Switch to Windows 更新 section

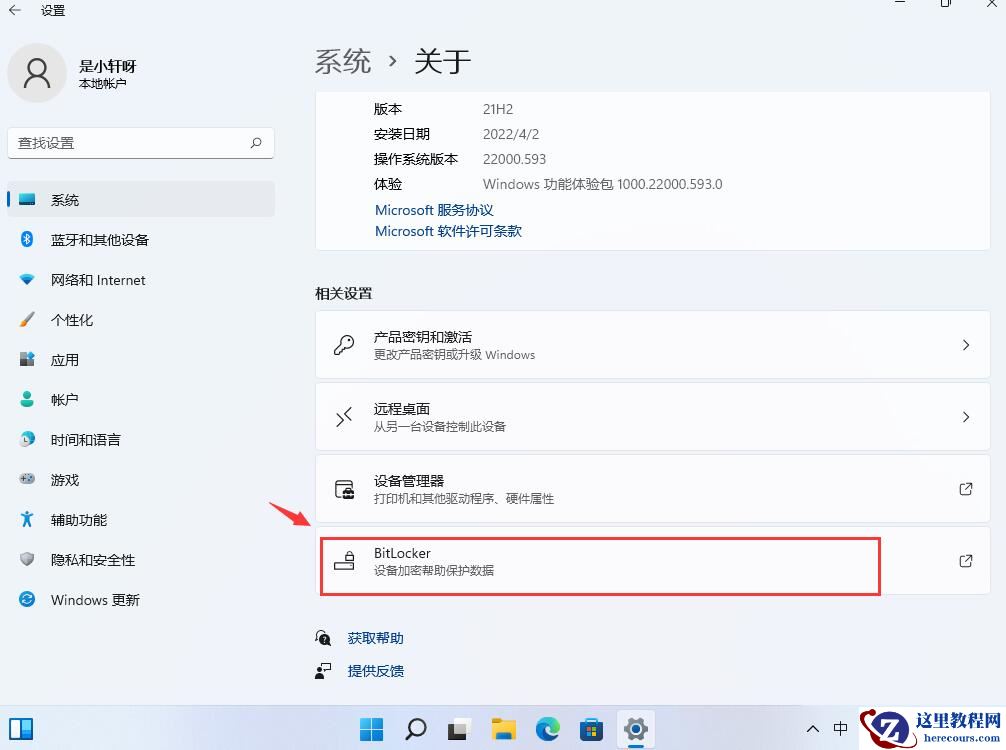click(x=95, y=600)
